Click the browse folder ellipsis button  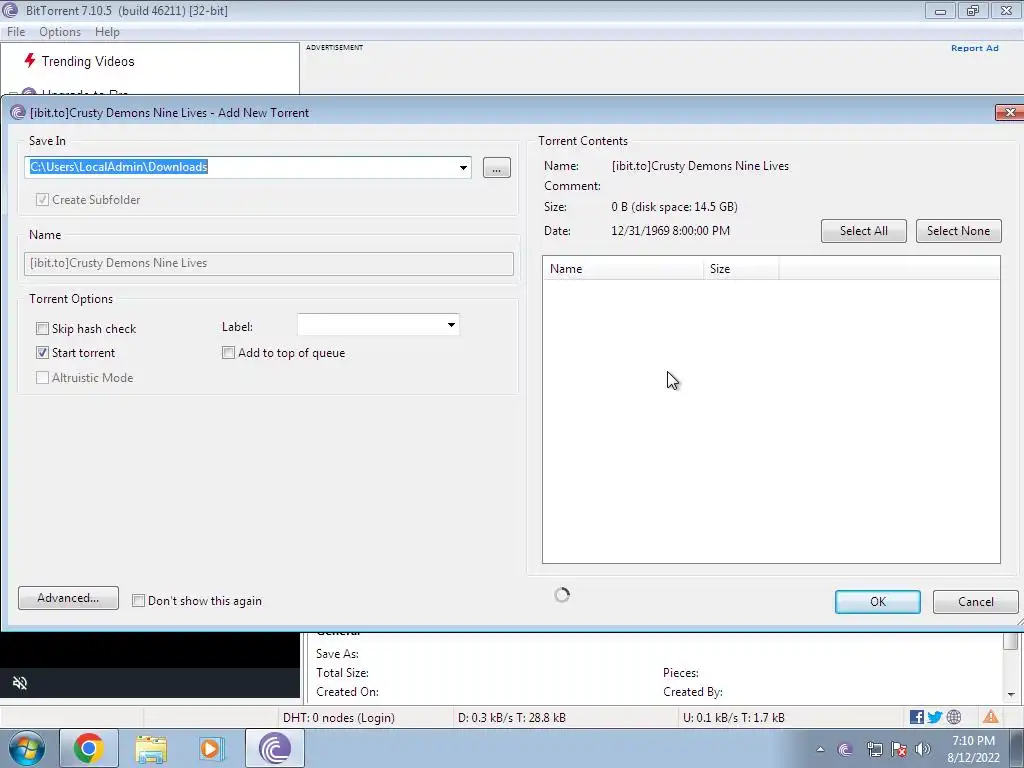pos(497,168)
